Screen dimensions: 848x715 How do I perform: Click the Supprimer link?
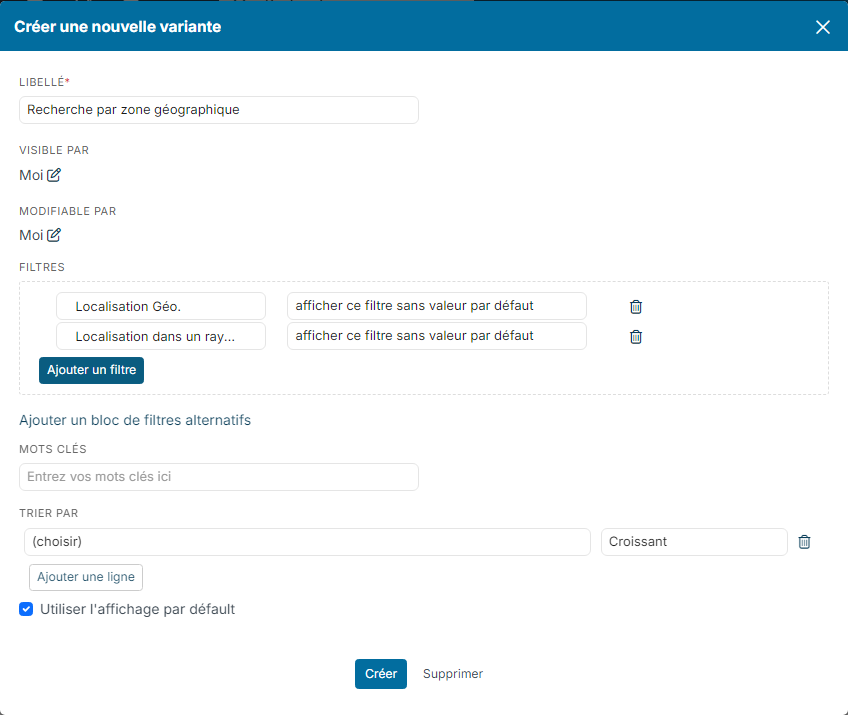[x=453, y=674]
